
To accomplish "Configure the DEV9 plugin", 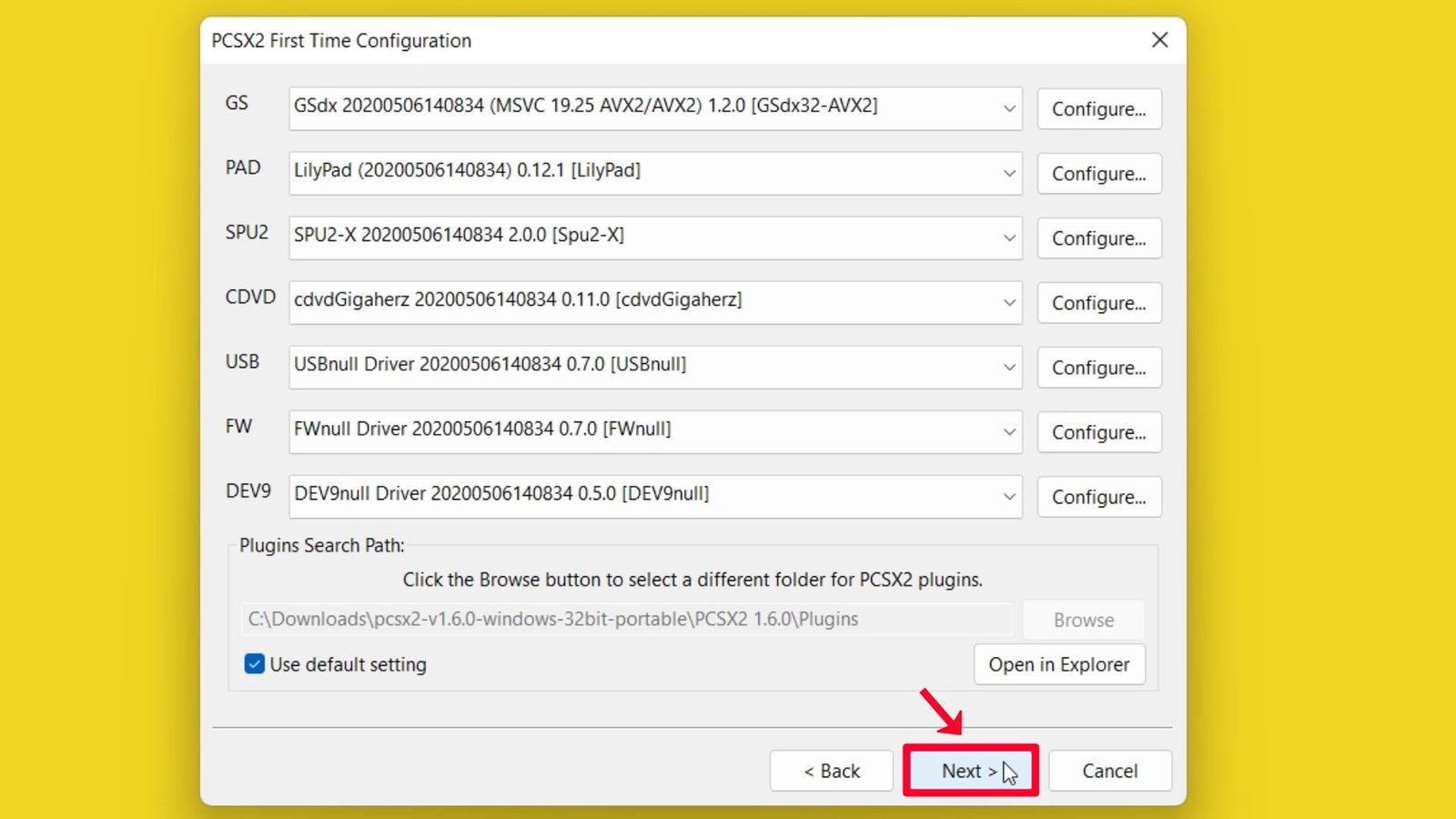I will [x=1099, y=497].
